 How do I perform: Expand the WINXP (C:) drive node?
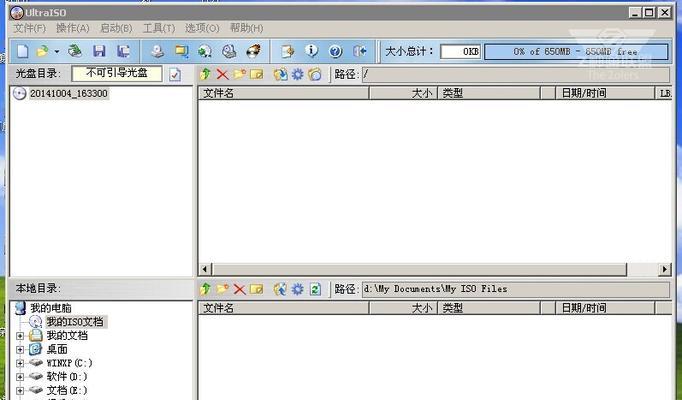[20, 363]
